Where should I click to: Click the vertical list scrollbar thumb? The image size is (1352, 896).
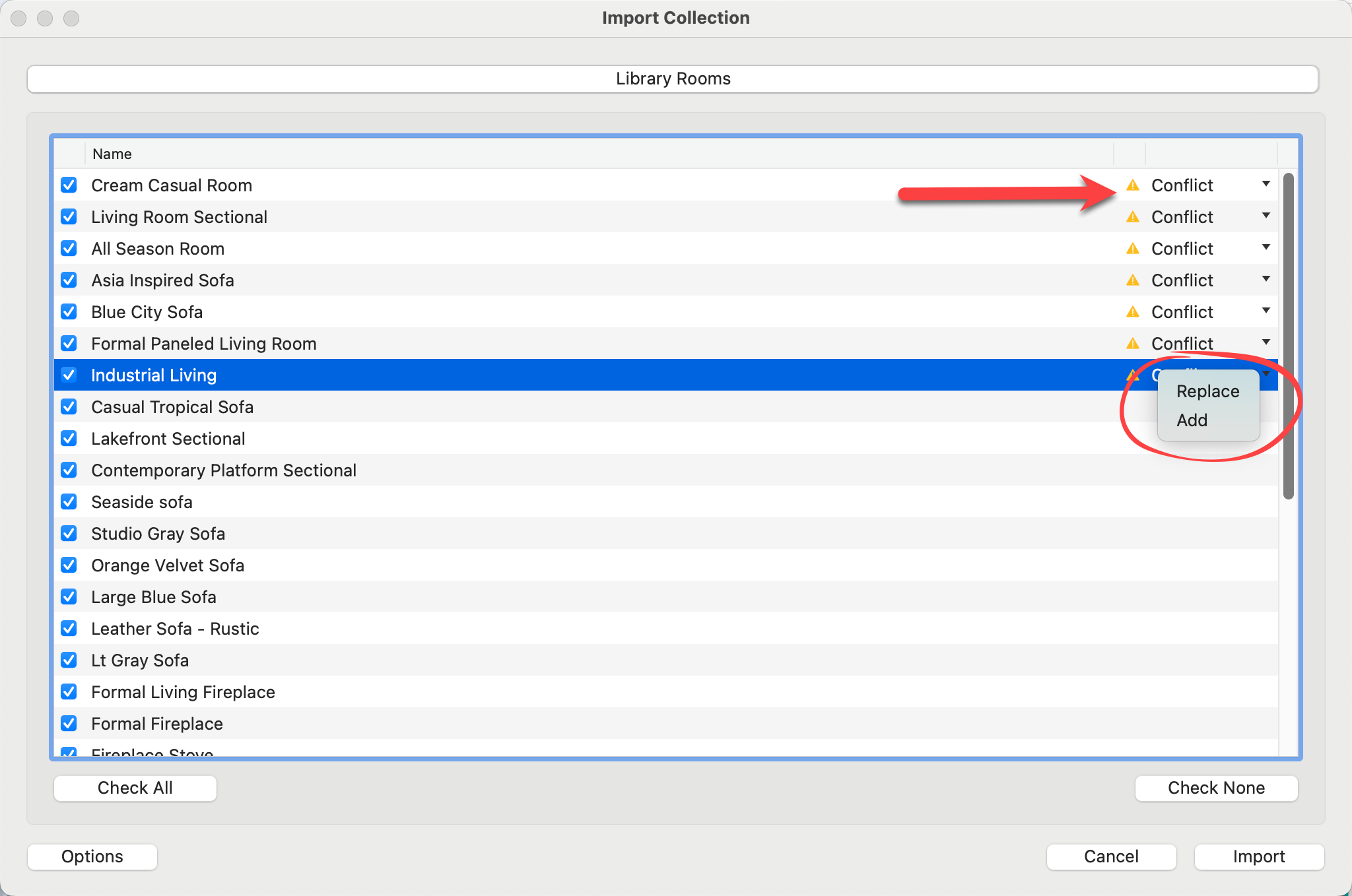click(x=1288, y=336)
